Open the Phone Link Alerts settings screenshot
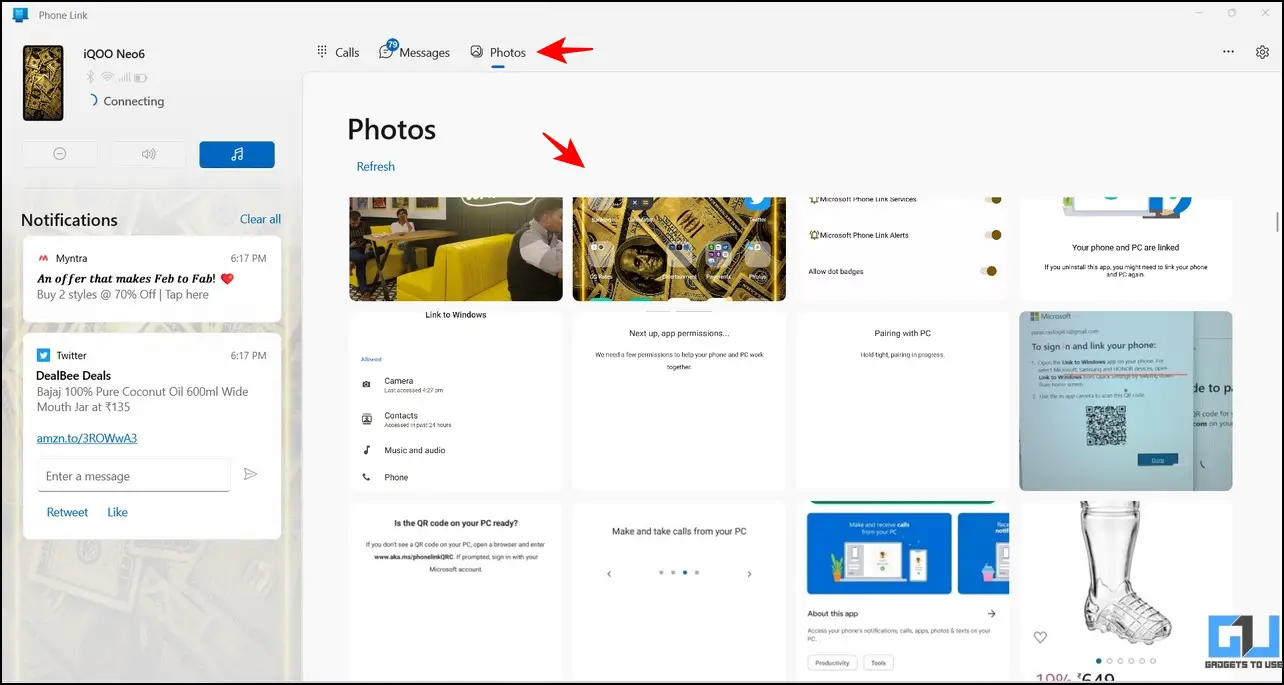Image resolution: width=1284 pixels, height=685 pixels. coord(903,249)
